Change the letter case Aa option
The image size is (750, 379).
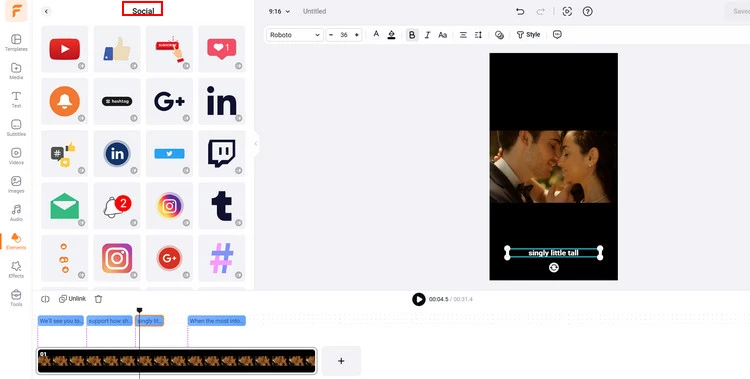442,34
